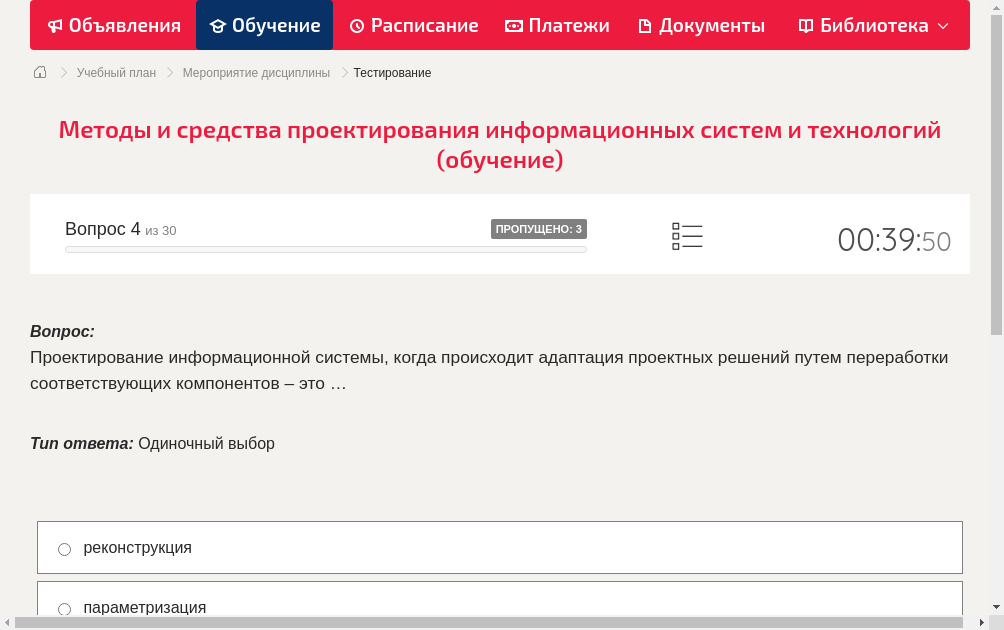This screenshot has height=630, width=1004.
Task: Follow the Тестирование breadcrumb link
Action: (x=390, y=72)
